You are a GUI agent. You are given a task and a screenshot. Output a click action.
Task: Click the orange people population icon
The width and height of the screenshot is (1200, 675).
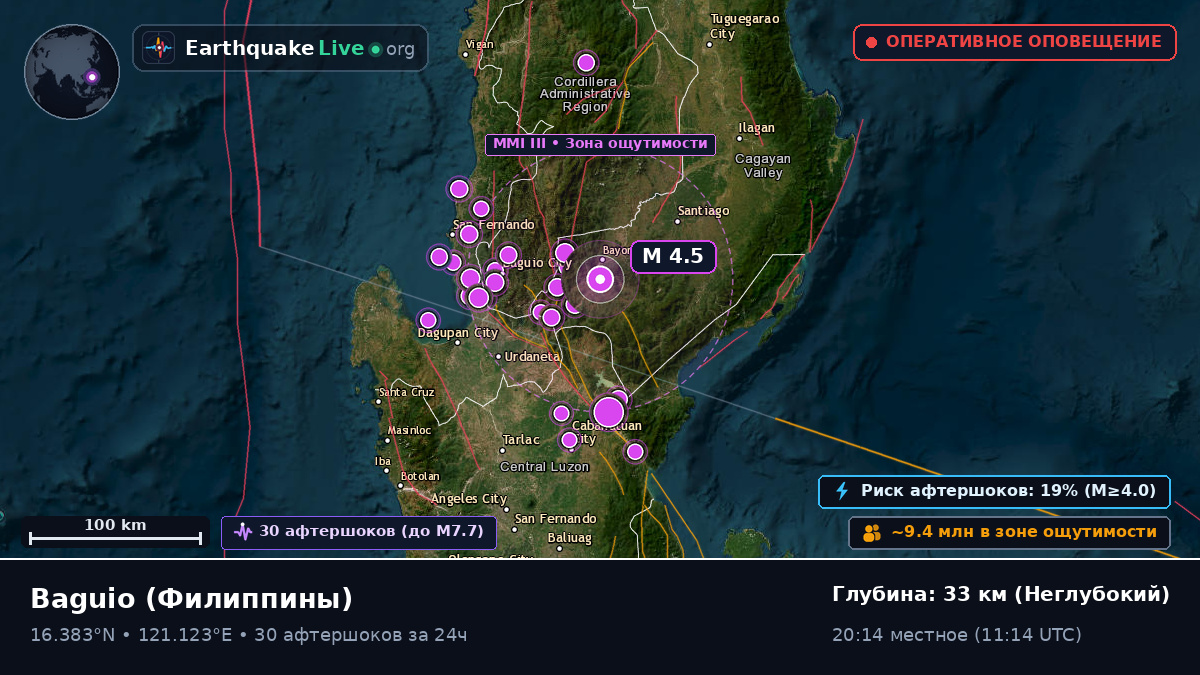click(872, 533)
